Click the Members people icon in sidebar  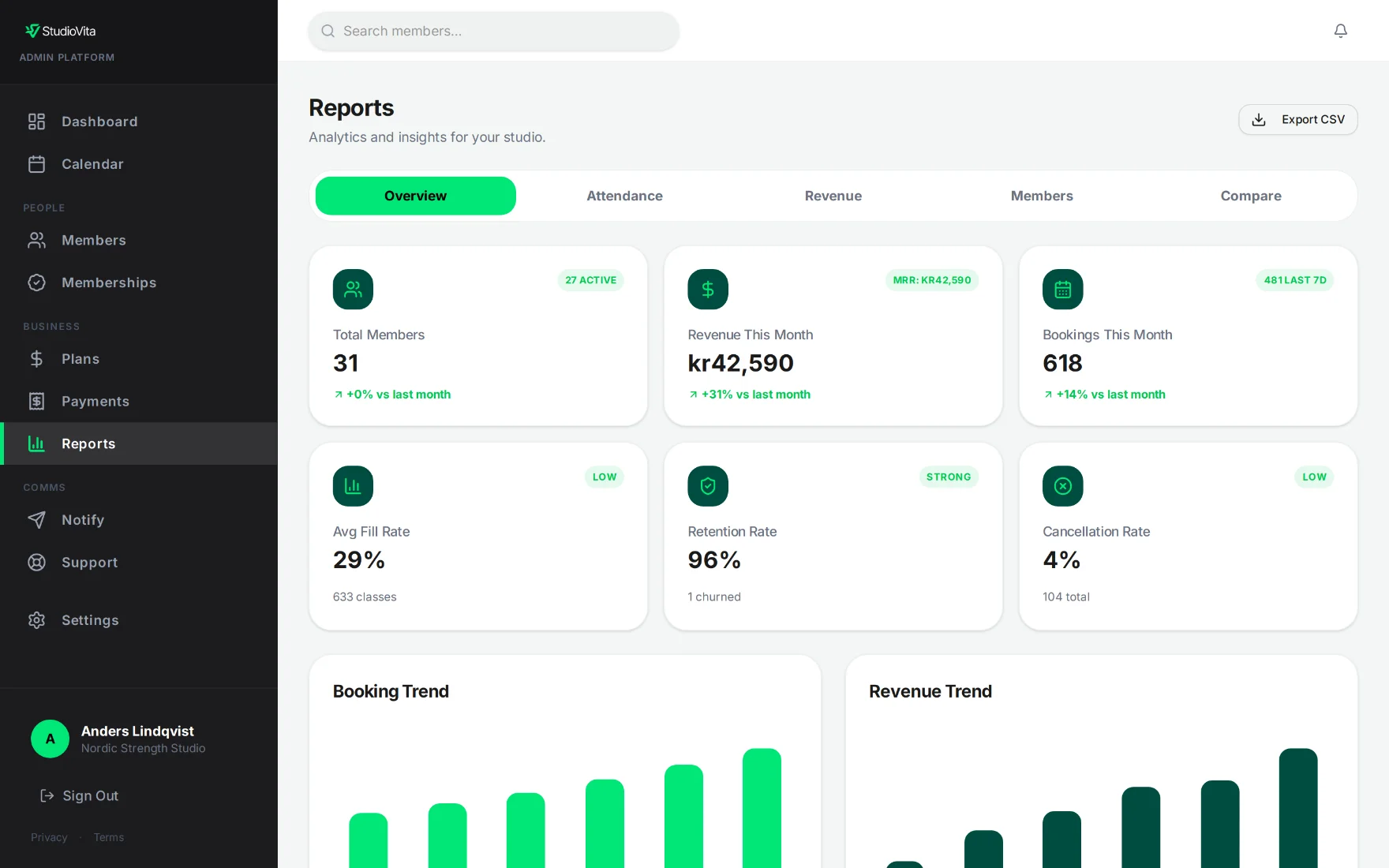(x=36, y=241)
